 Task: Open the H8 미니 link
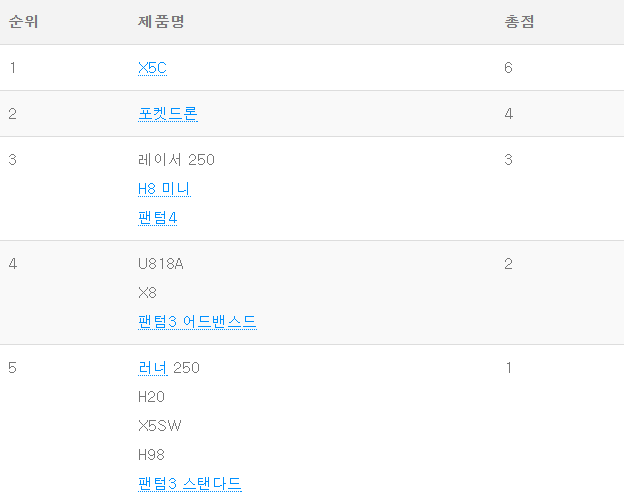[x=164, y=189]
